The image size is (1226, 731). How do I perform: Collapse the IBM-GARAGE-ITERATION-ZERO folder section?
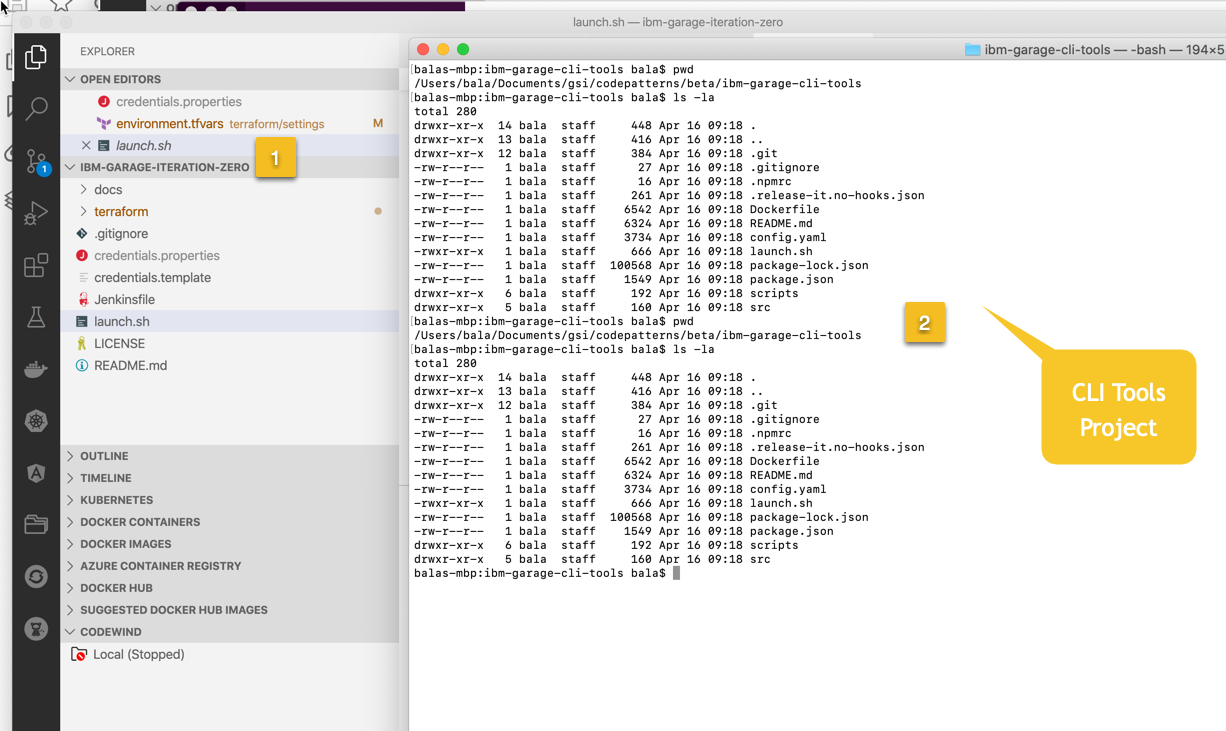pos(71,167)
